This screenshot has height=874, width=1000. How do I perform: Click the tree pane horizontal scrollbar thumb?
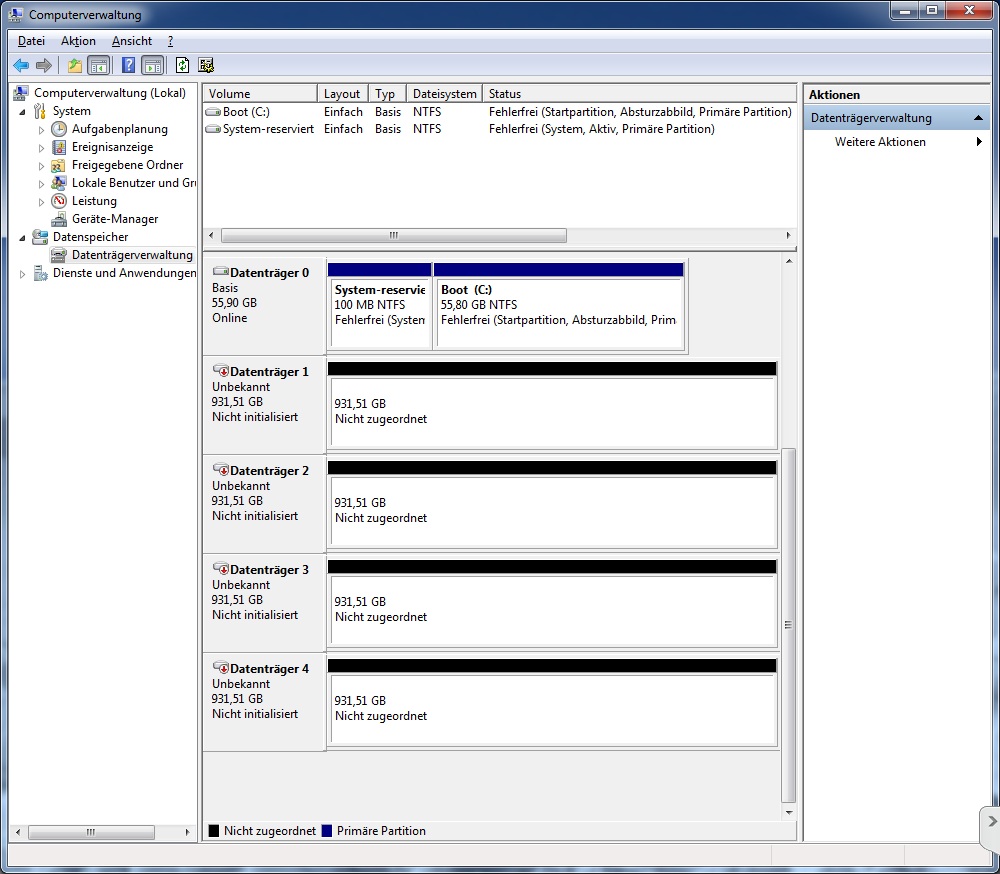point(91,832)
